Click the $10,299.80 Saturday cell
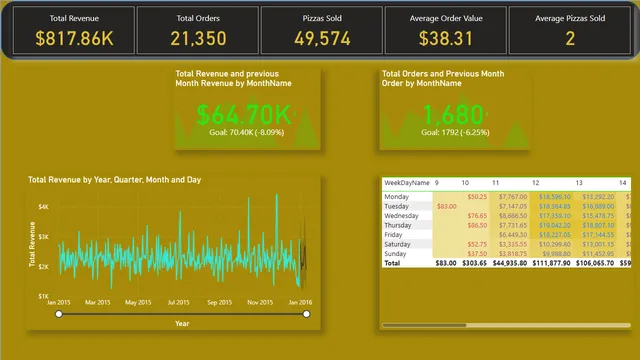The height and width of the screenshot is (360, 640). [555, 244]
